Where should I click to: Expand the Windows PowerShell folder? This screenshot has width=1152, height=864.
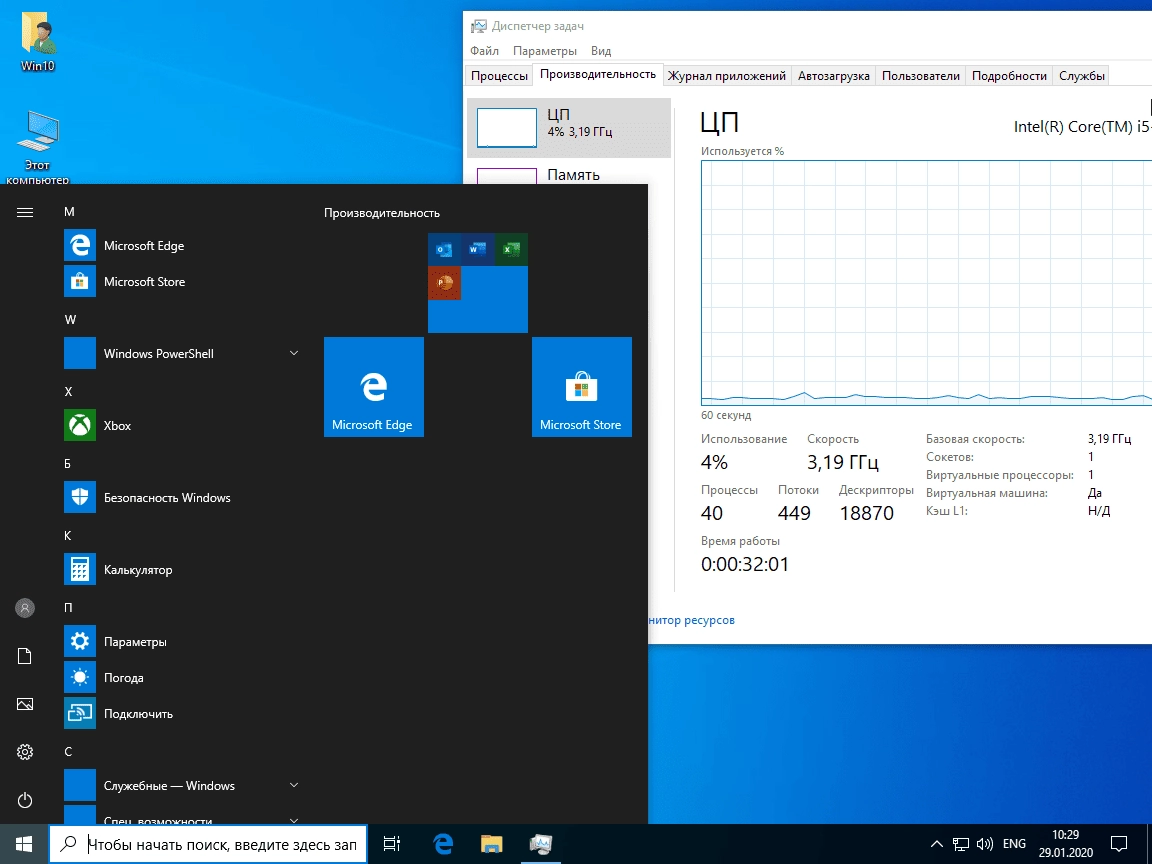pos(294,353)
